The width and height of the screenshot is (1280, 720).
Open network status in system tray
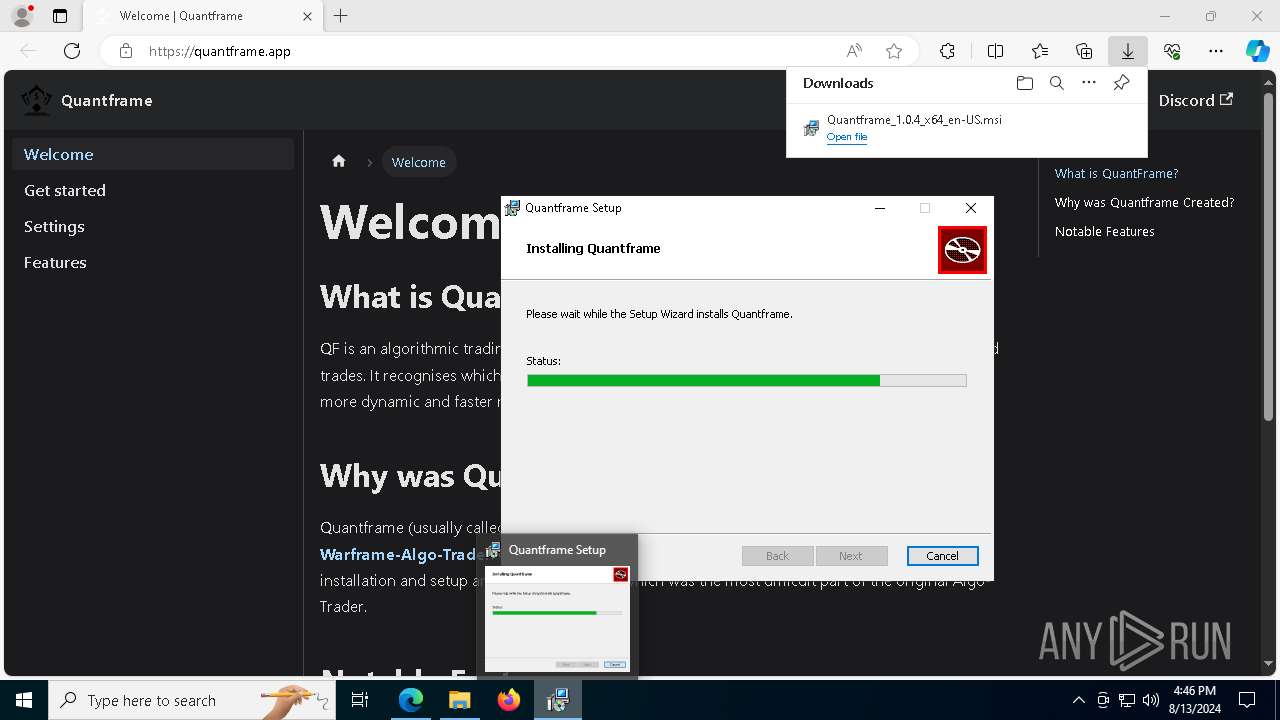click(1127, 700)
